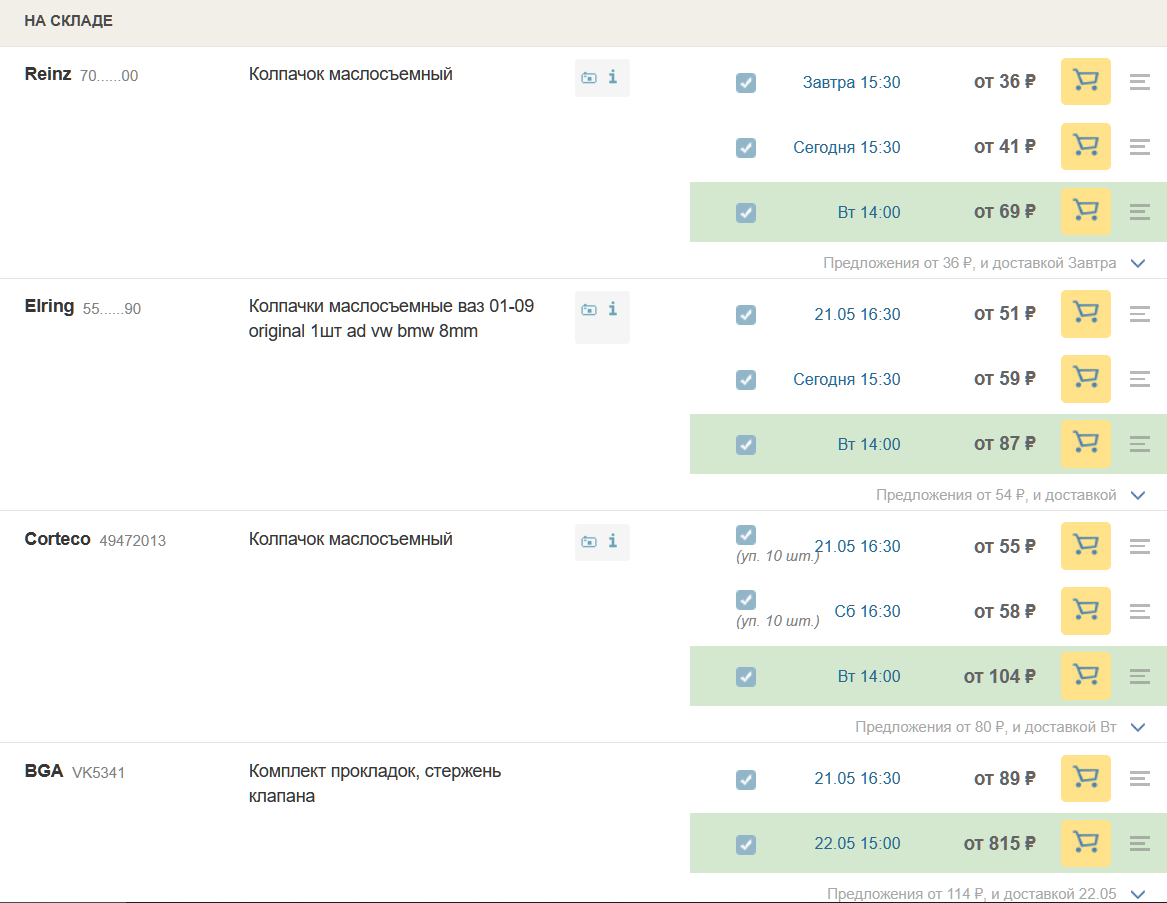This screenshot has height=903, width=1167.
Task: Click 'Колпачки маслосъемные ваз 01-09' description
Action: point(391,306)
